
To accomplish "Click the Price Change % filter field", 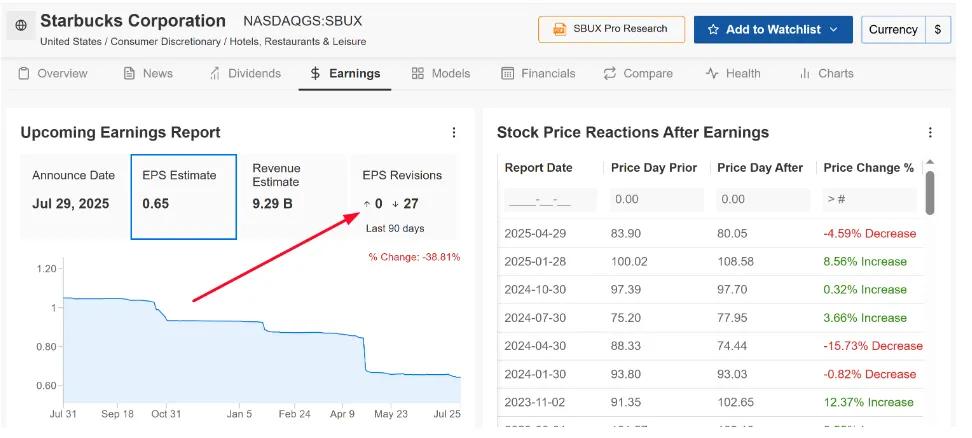I will tap(866, 199).
